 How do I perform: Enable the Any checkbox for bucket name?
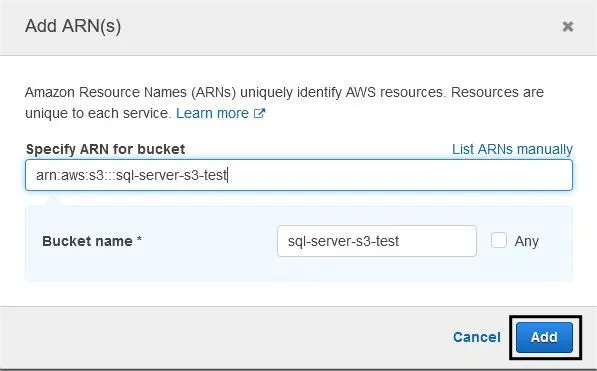[x=498, y=241]
